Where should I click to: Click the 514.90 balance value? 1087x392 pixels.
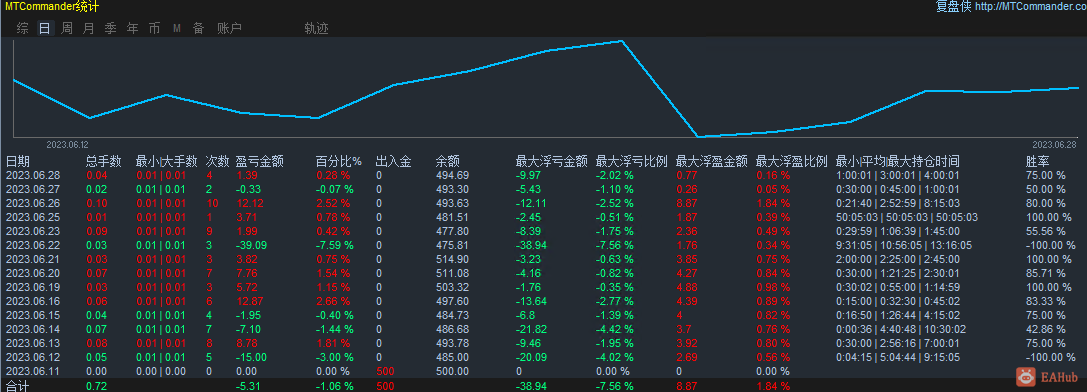pos(452,259)
